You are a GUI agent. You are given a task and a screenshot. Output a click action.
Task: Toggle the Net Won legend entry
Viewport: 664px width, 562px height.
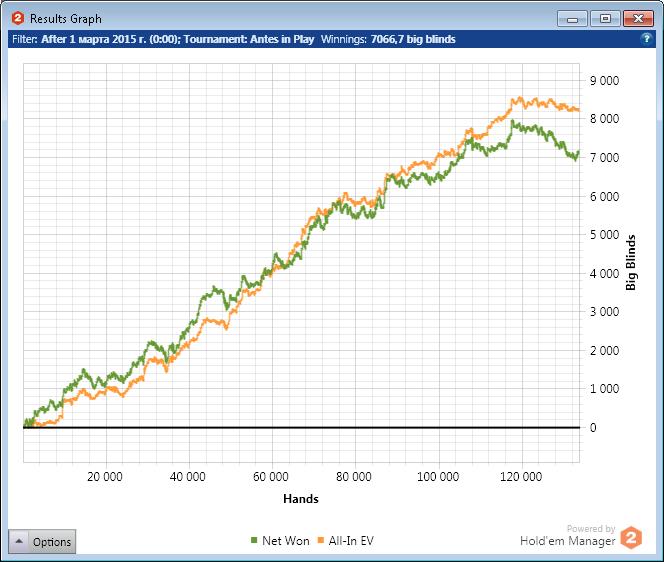click(x=280, y=540)
